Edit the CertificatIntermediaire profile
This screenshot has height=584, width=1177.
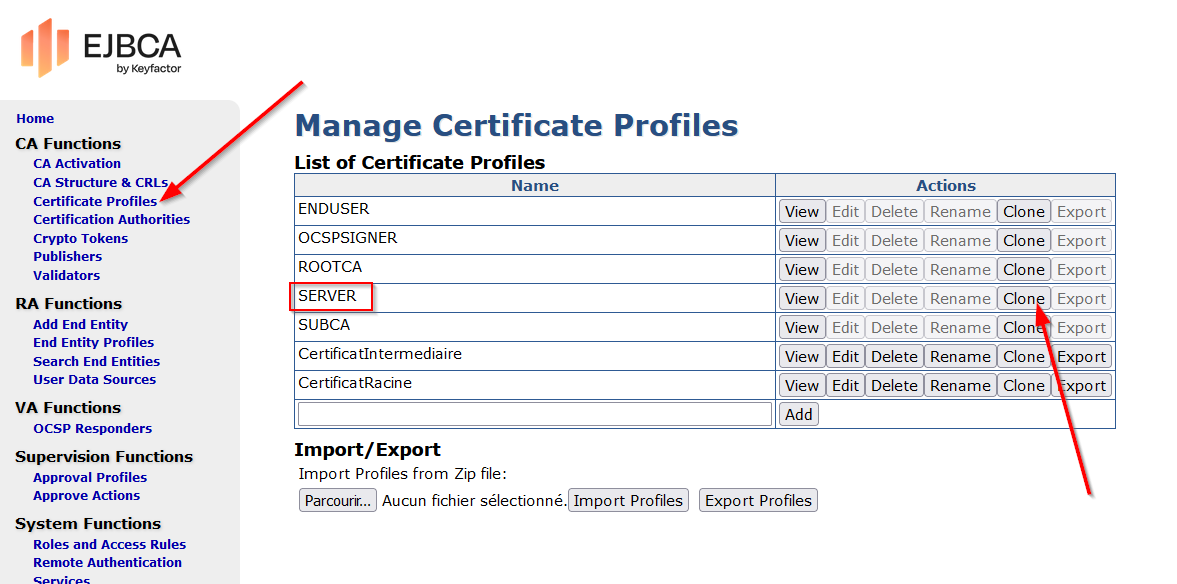[x=845, y=357]
